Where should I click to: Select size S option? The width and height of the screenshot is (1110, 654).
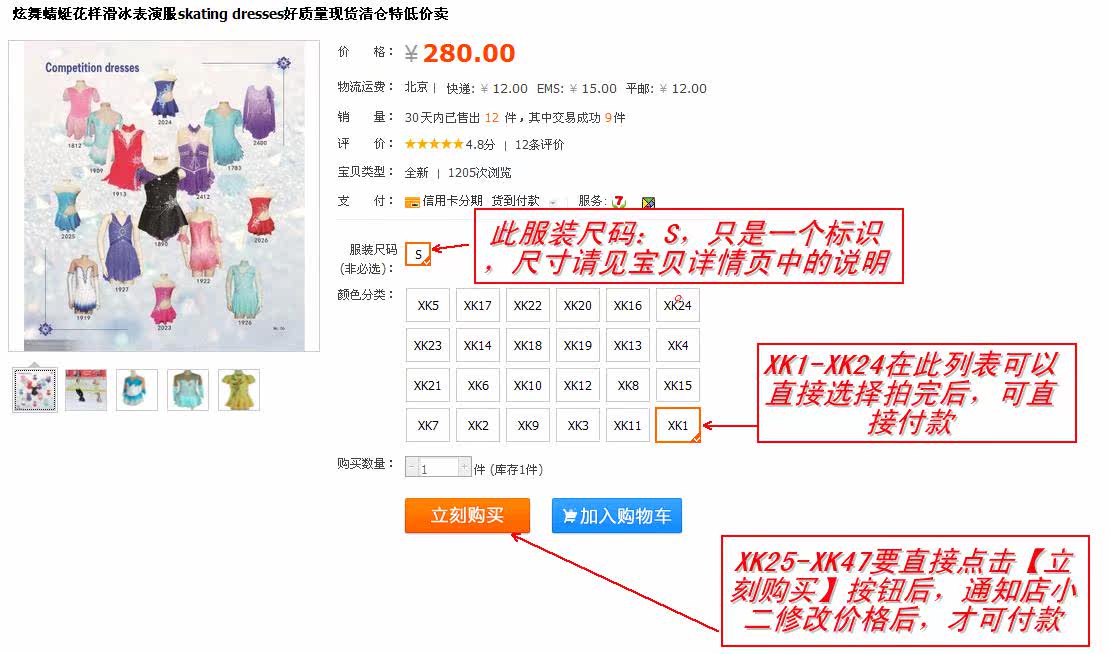[x=418, y=254]
